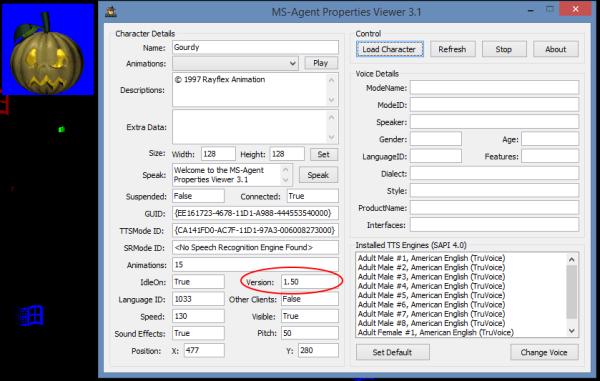Click the Gender field

(436, 139)
